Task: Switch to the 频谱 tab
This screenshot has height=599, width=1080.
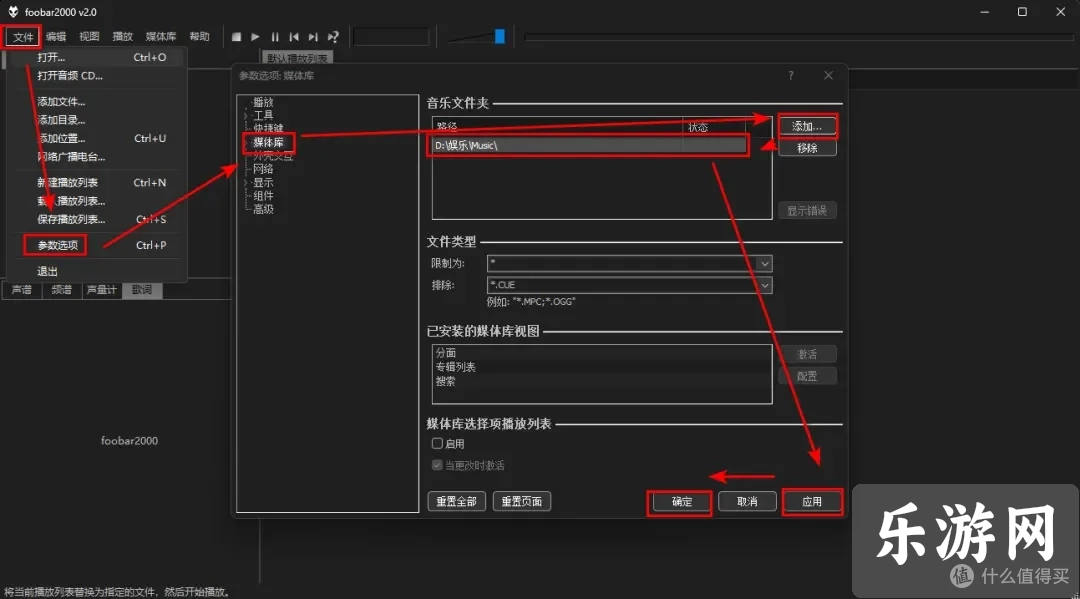Action: coord(62,290)
